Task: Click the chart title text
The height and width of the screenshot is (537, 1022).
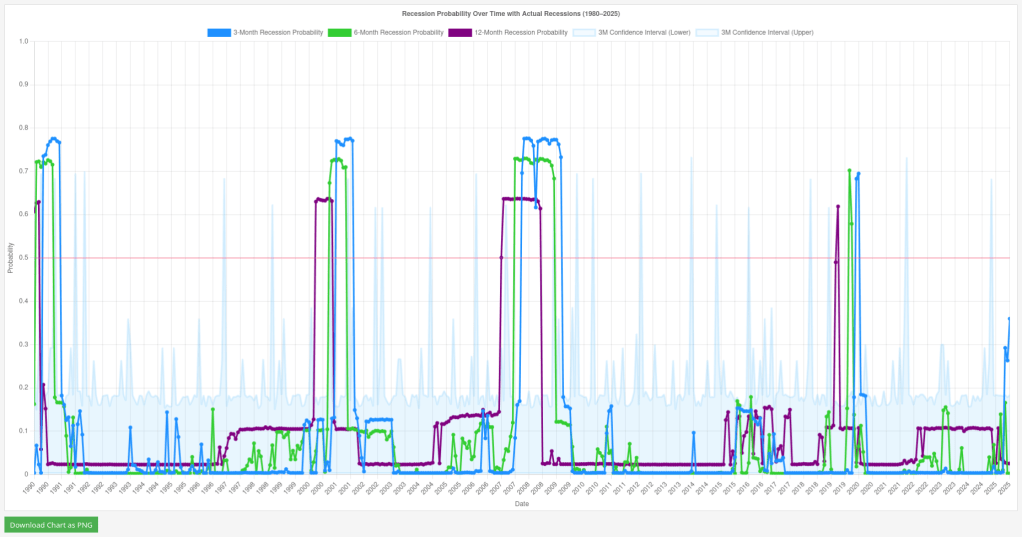Action: [x=510, y=14]
